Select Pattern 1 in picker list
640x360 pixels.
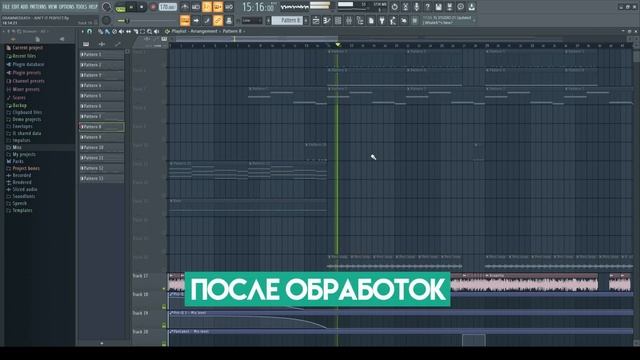102,54
